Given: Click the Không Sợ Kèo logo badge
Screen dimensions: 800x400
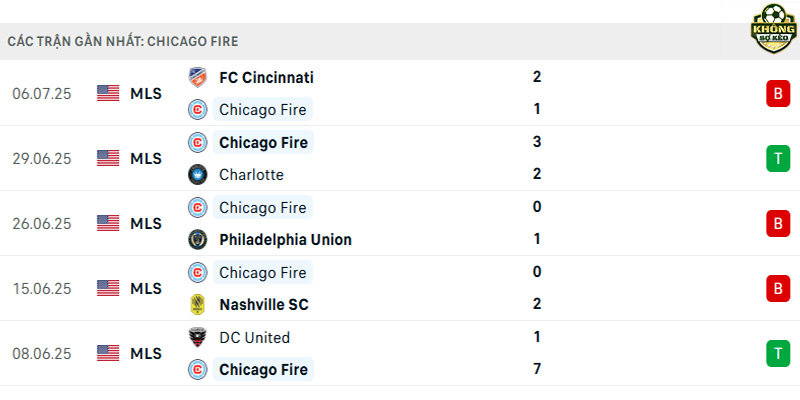Looking at the screenshot, I should click(x=774, y=29).
